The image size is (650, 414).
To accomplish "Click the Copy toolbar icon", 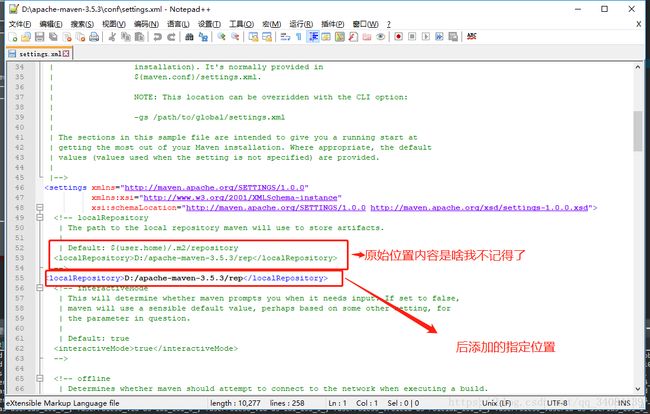I will click(126, 37).
